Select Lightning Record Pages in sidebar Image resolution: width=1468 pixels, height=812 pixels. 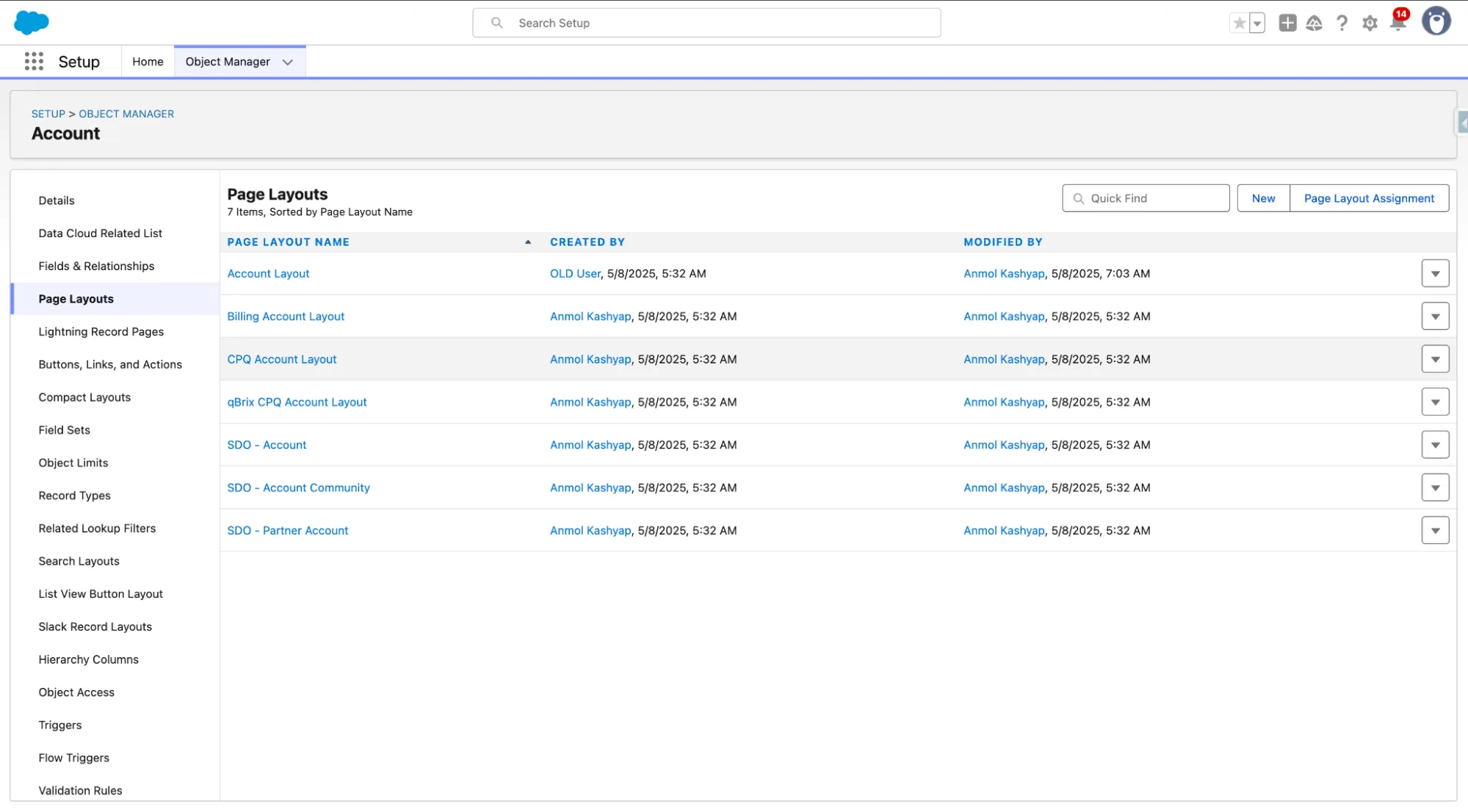pyautogui.click(x=101, y=332)
